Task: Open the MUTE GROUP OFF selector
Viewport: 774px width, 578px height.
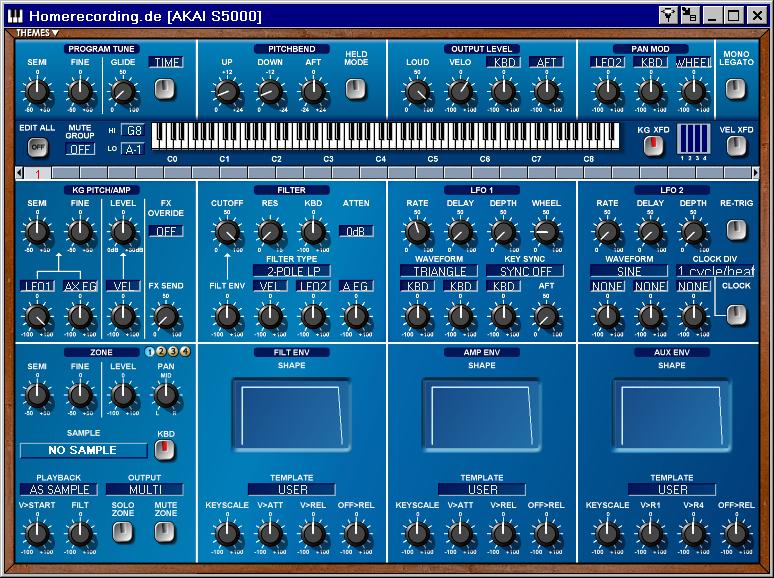Action: (80, 149)
